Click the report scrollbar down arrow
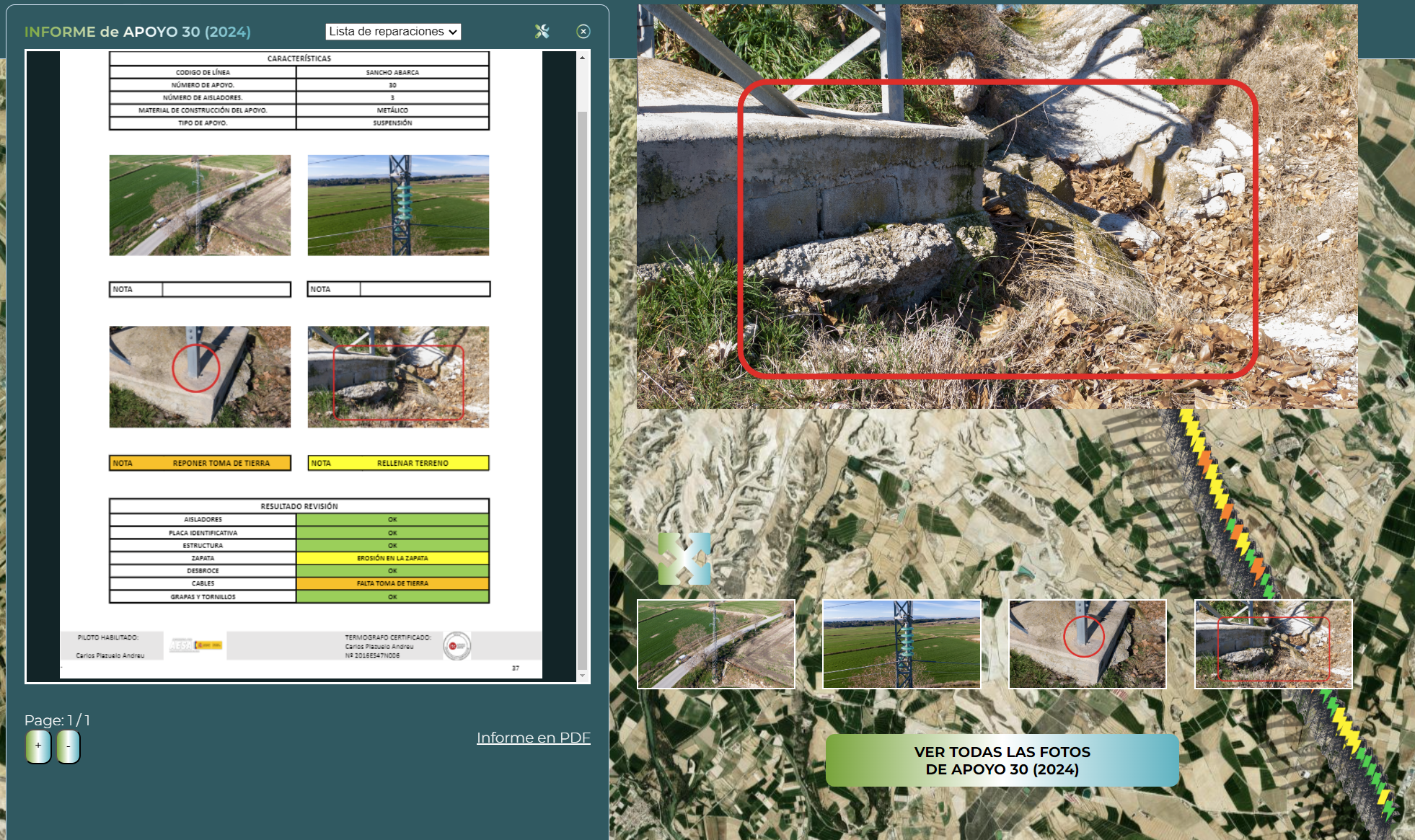The height and width of the screenshot is (840, 1415). click(582, 676)
